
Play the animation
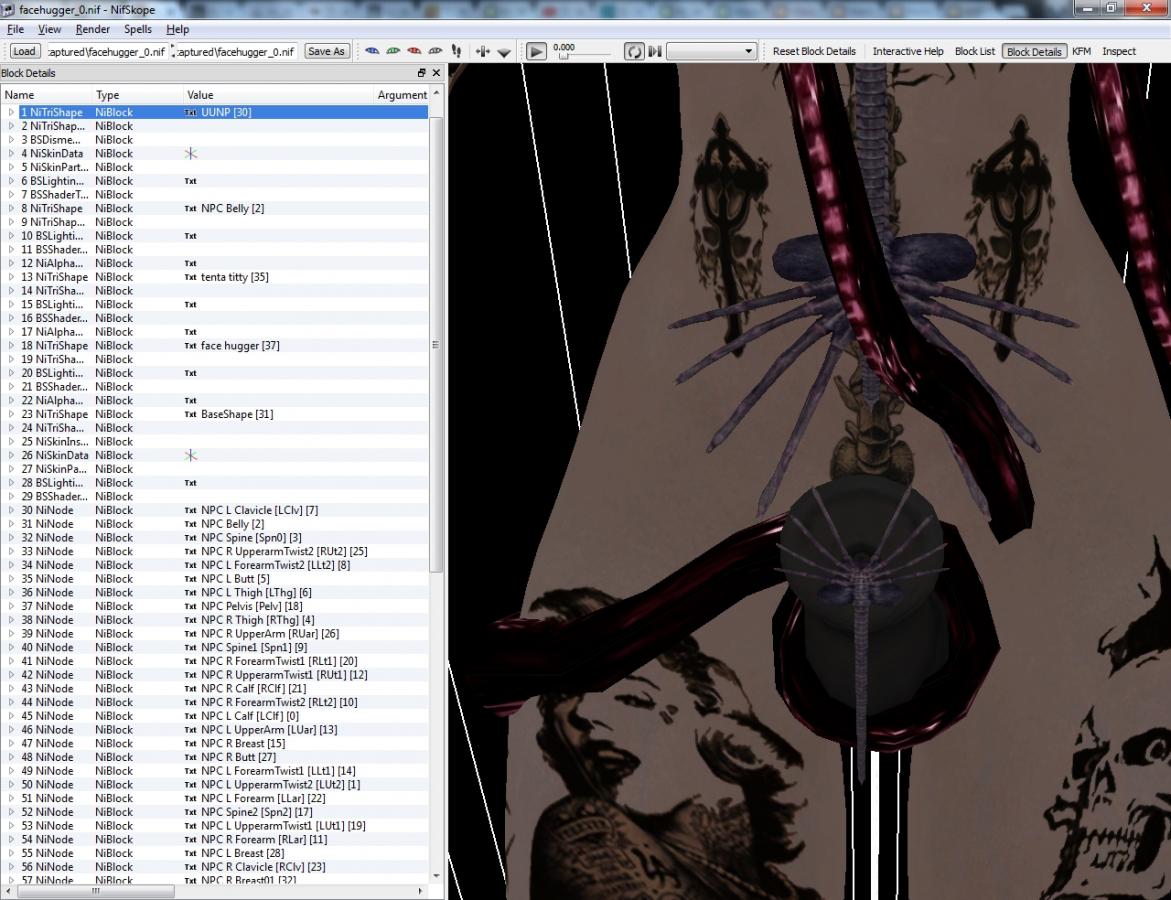(536, 51)
